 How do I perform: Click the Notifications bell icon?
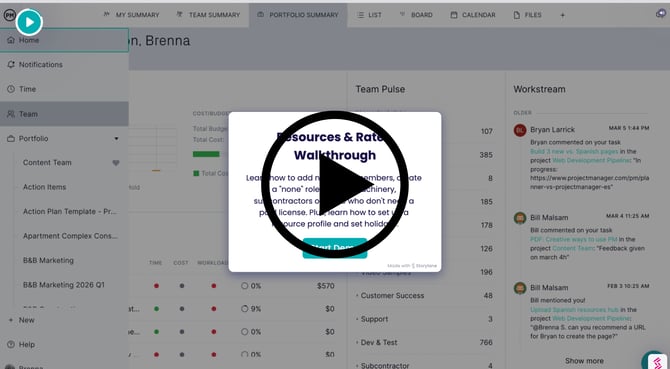pos(11,64)
